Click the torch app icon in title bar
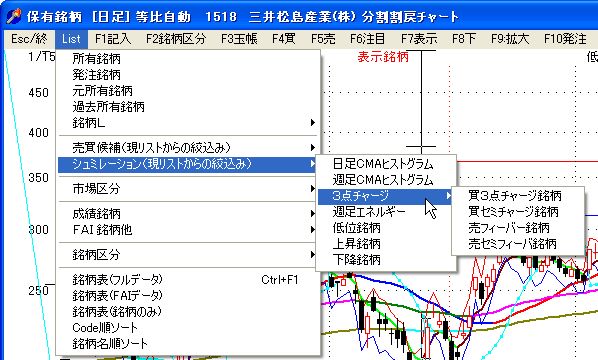The height and width of the screenshot is (360, 598). 13,16
